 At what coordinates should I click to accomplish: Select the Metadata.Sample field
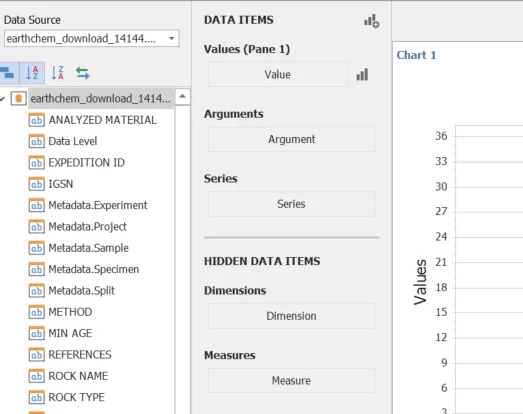click(x=88, y=248)
